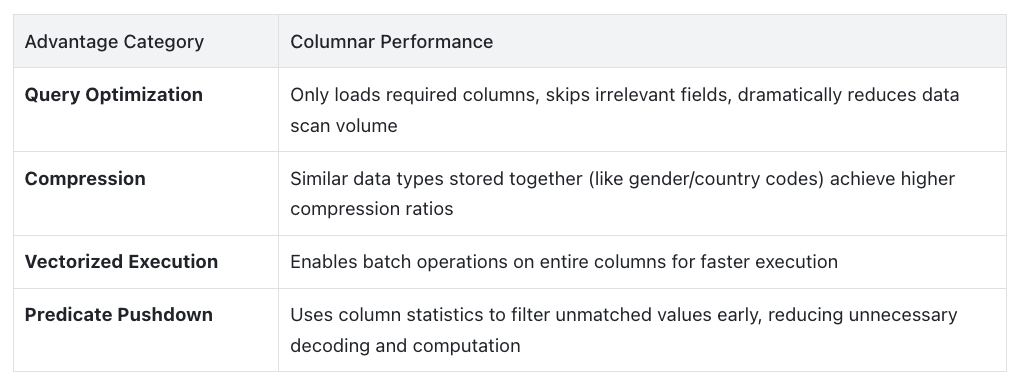The height and width of the screenshot is (382, 1016).
Task: Select the Compression row label
Action: coord(85,179)
